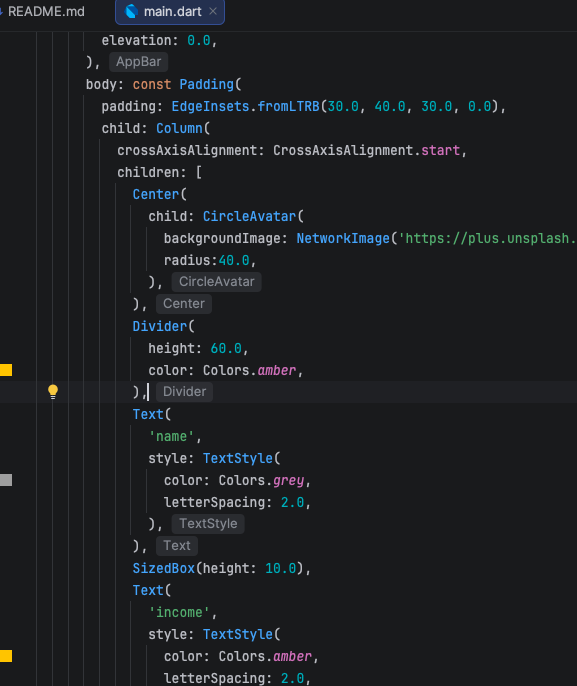Click the CircleAvatar closing-label hint

pos(217,282)
